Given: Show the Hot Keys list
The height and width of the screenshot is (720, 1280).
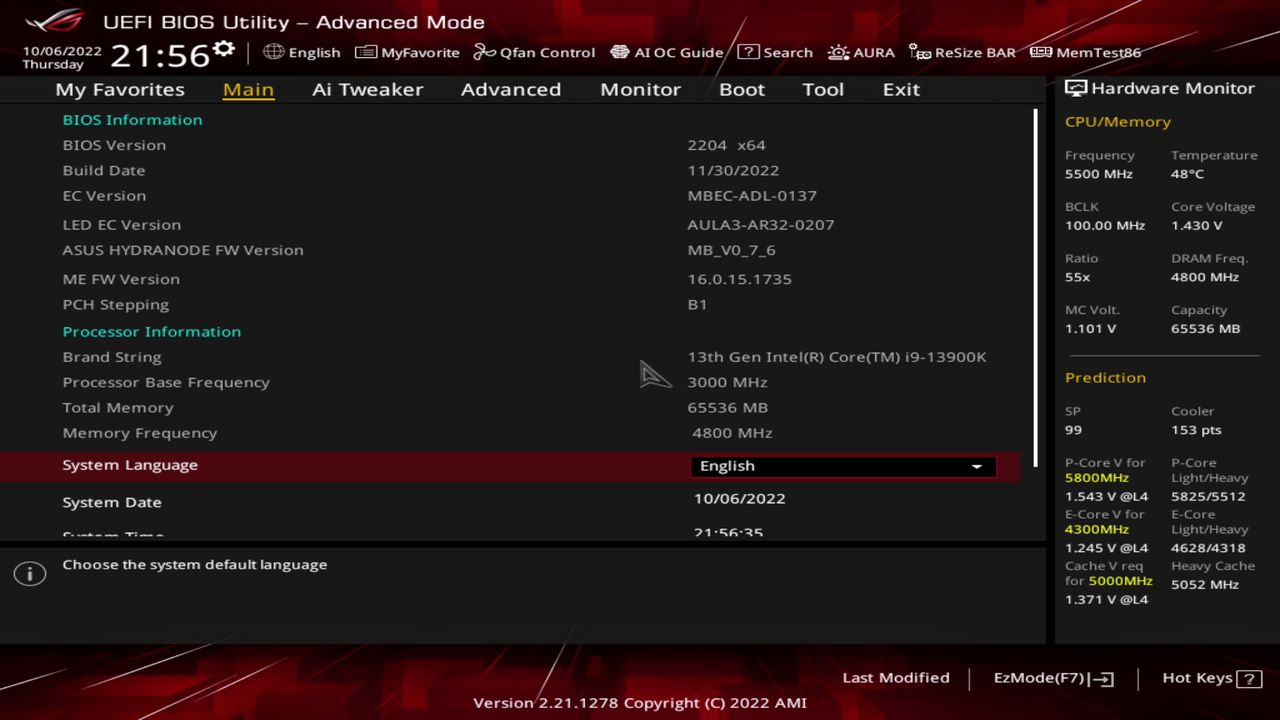Looking at the screenshot, I should [x=1211, y=678].
